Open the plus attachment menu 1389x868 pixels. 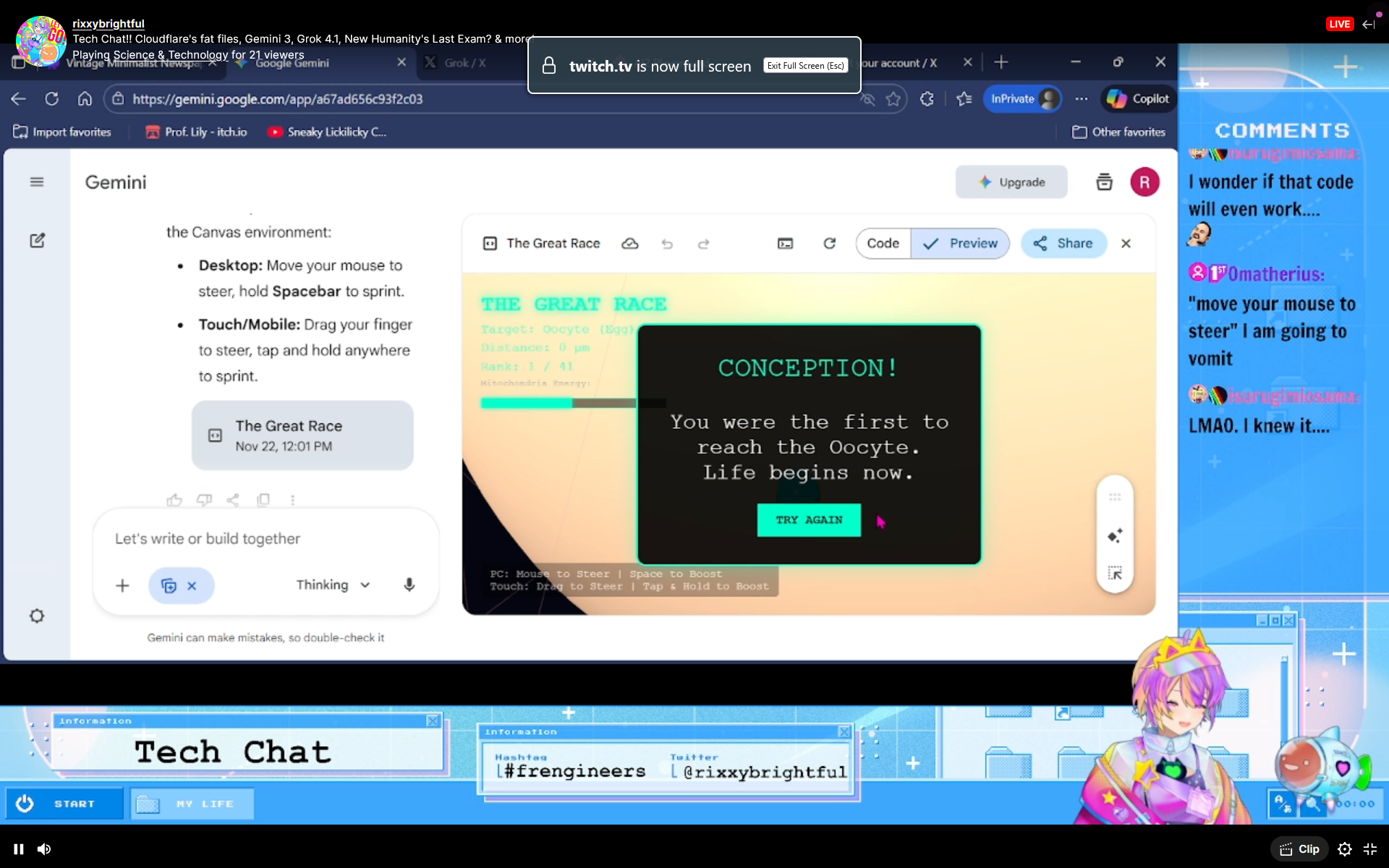pos(122,585)
